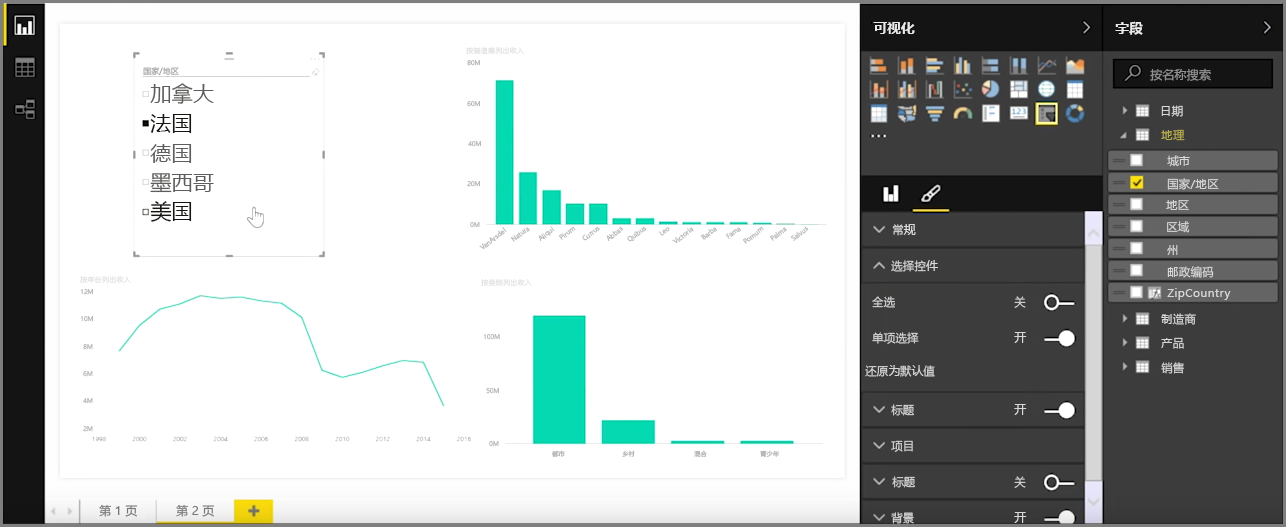Check the 城市 field checkbox
The width and height of the screenshot is (1286, 527).
(1136, 161)
